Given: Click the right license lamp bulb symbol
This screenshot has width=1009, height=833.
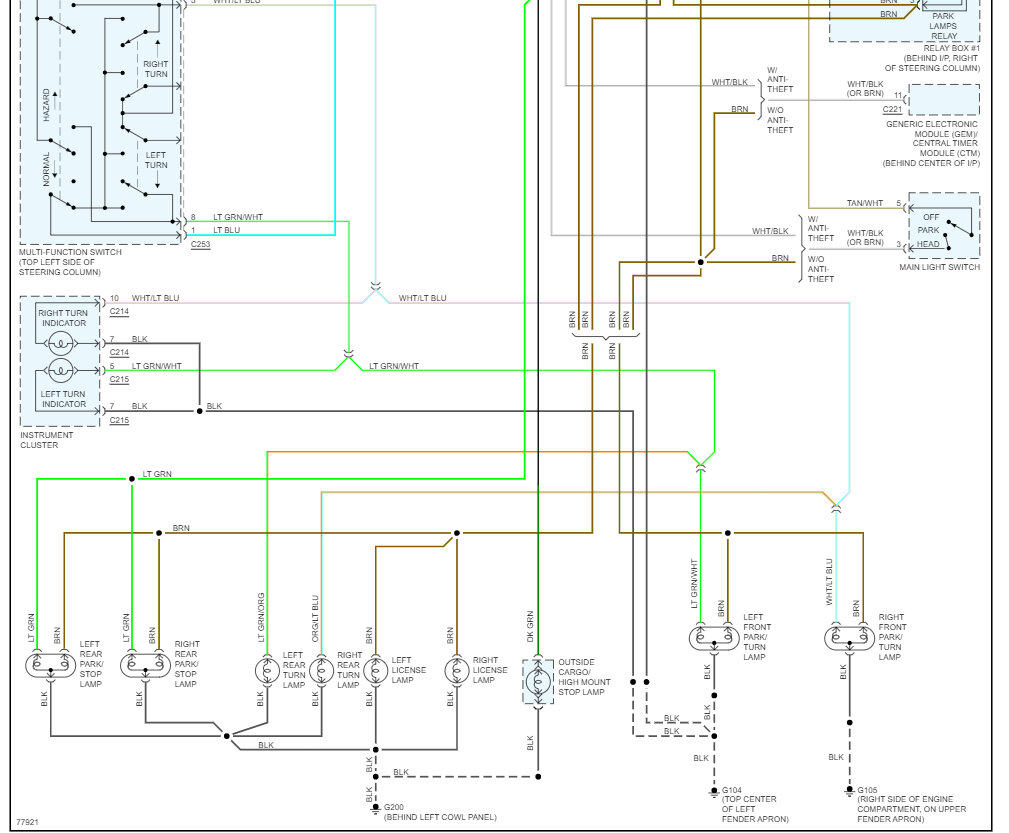Looking at the screenshot, I should (457, 671).
